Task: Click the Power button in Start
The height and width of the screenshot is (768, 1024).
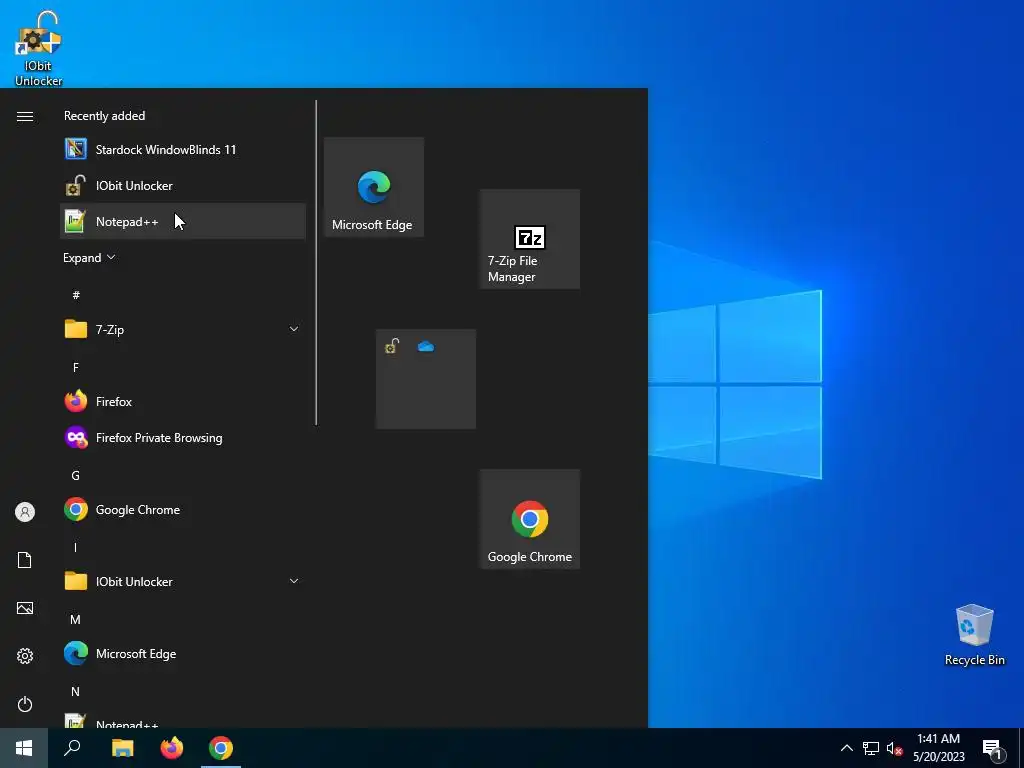Action: pyautogui.click(x=25, y=704)
